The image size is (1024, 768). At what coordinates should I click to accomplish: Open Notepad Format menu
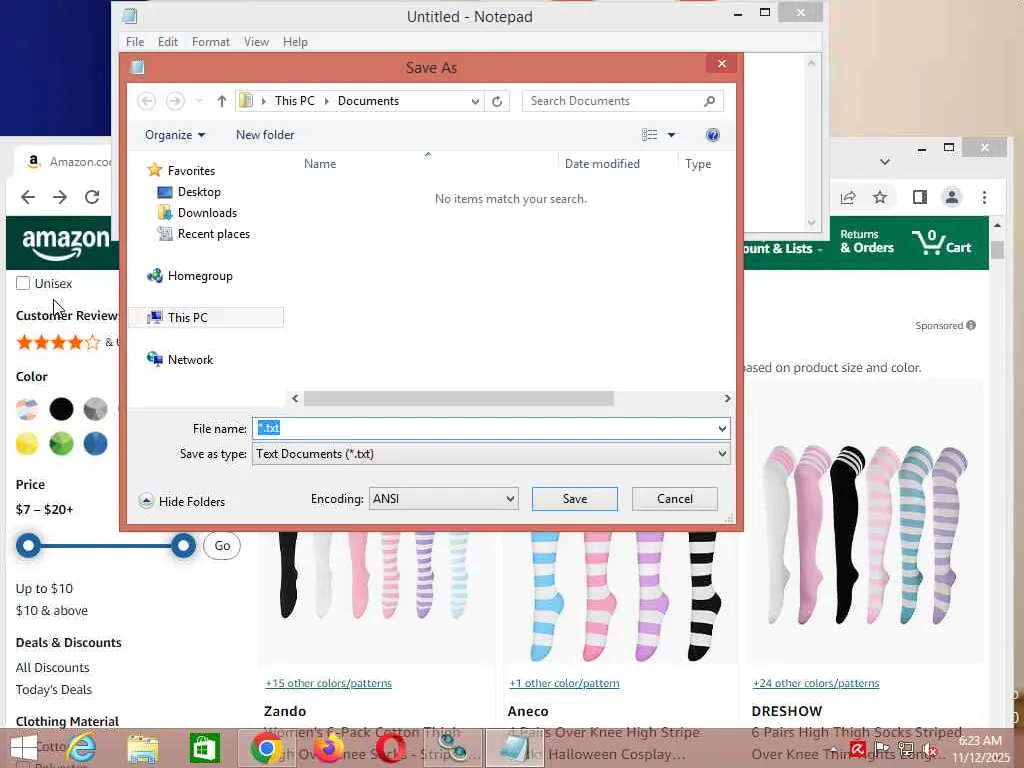(210, 42)
